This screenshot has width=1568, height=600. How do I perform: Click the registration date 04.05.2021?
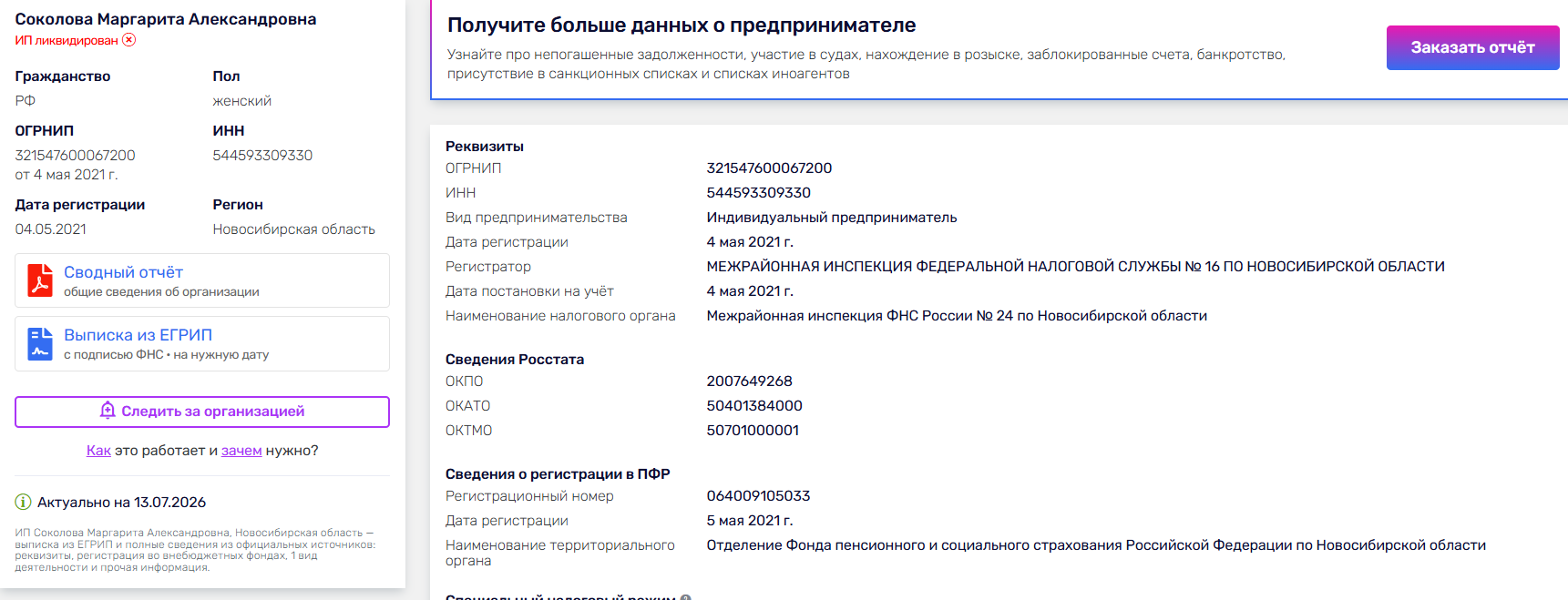pos(51,229)
